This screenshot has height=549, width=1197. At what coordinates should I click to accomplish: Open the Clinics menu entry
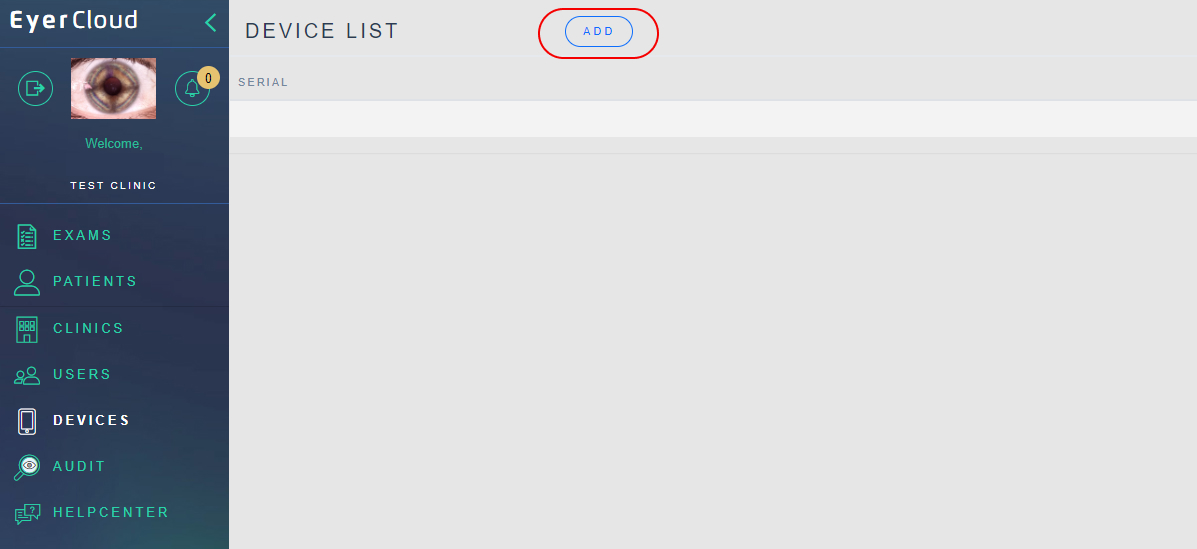pyautogui.click(x=89, y=328)
